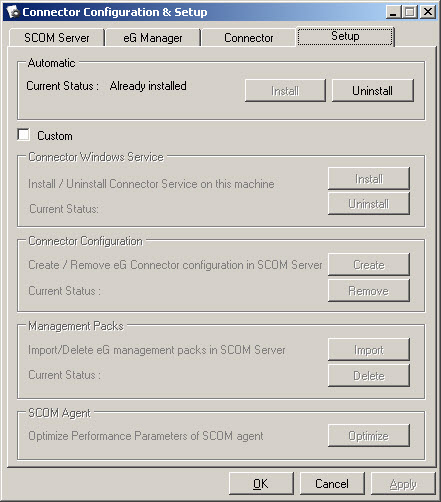This screenshot has height=502, width=441.
Task: Click the connector app icon in title bar
Action: pos(13,12)
